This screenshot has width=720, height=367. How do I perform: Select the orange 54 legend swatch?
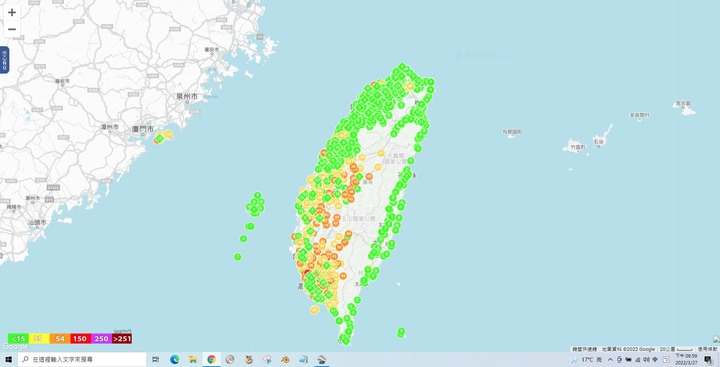pyautogui.click(x=60, y=339)
